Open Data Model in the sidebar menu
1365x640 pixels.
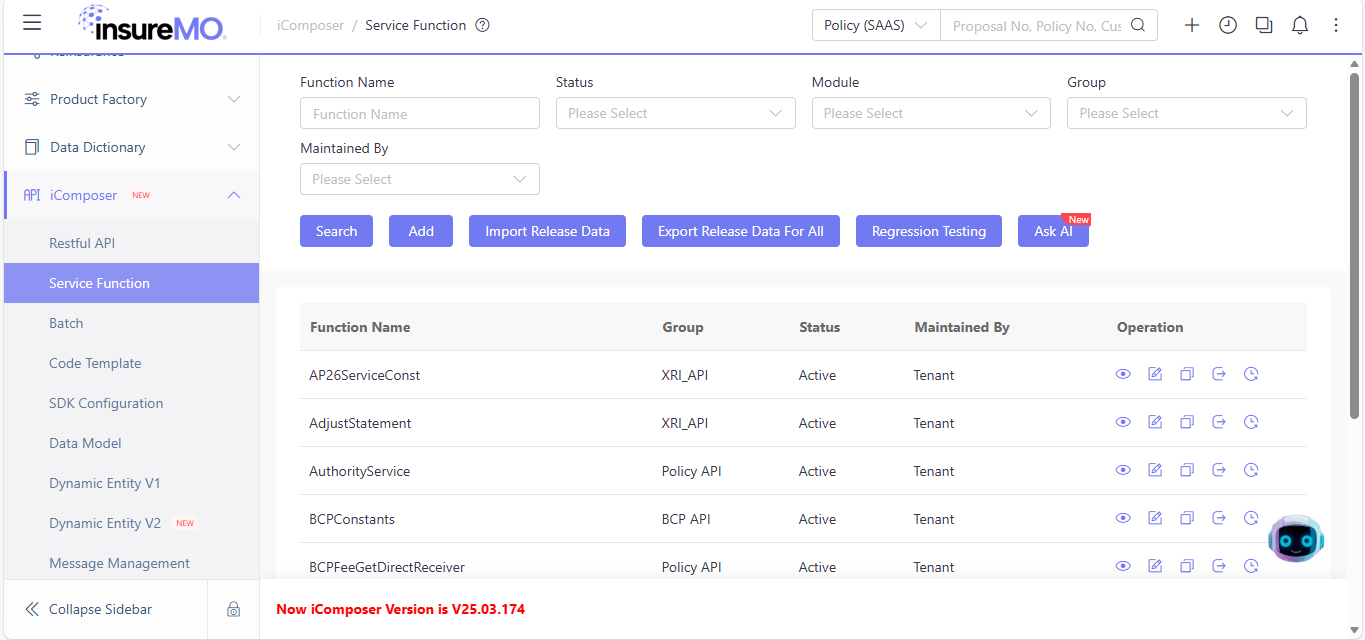click(85, 443)
